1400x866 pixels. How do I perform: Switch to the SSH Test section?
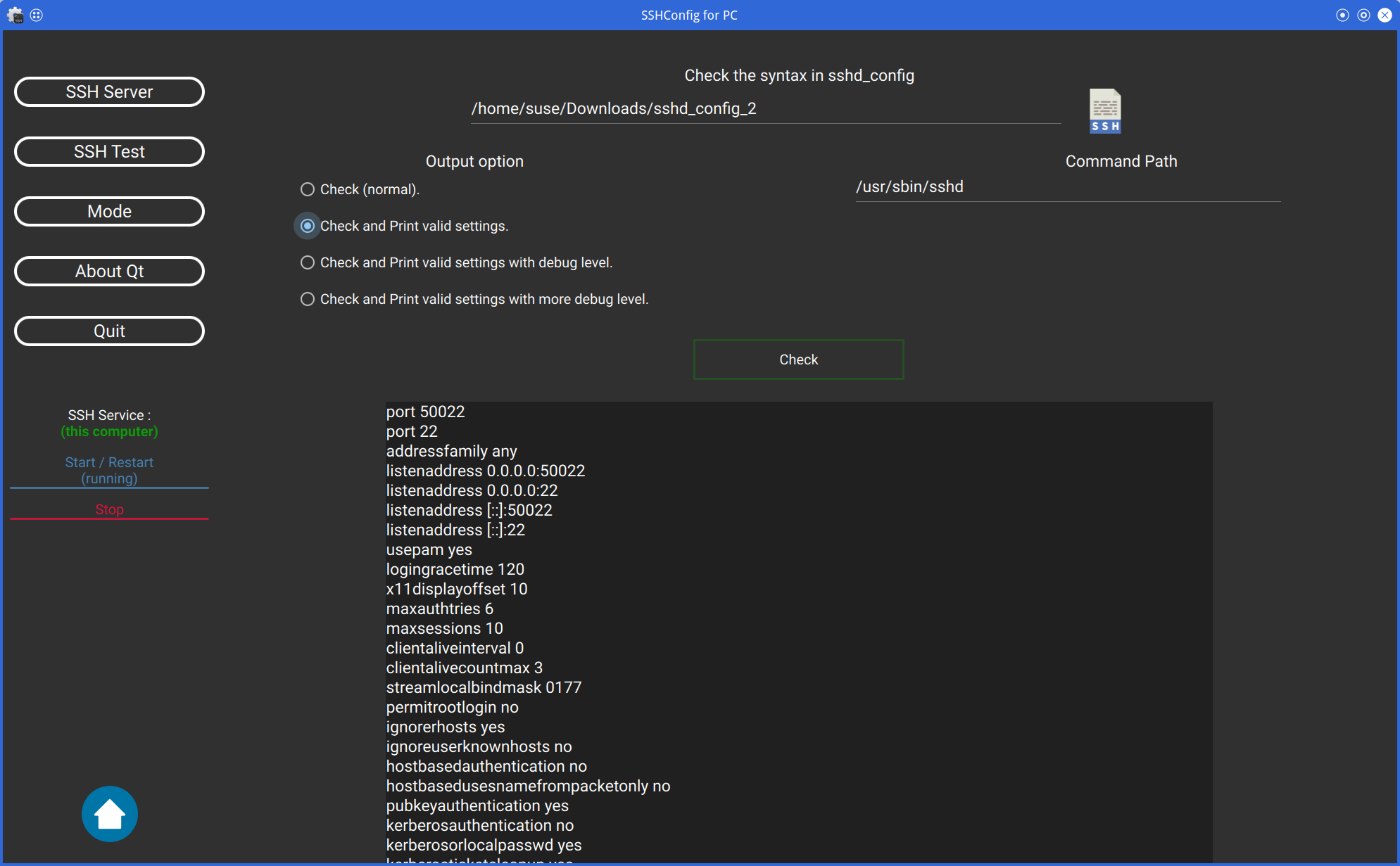click(x=109, y=151)
